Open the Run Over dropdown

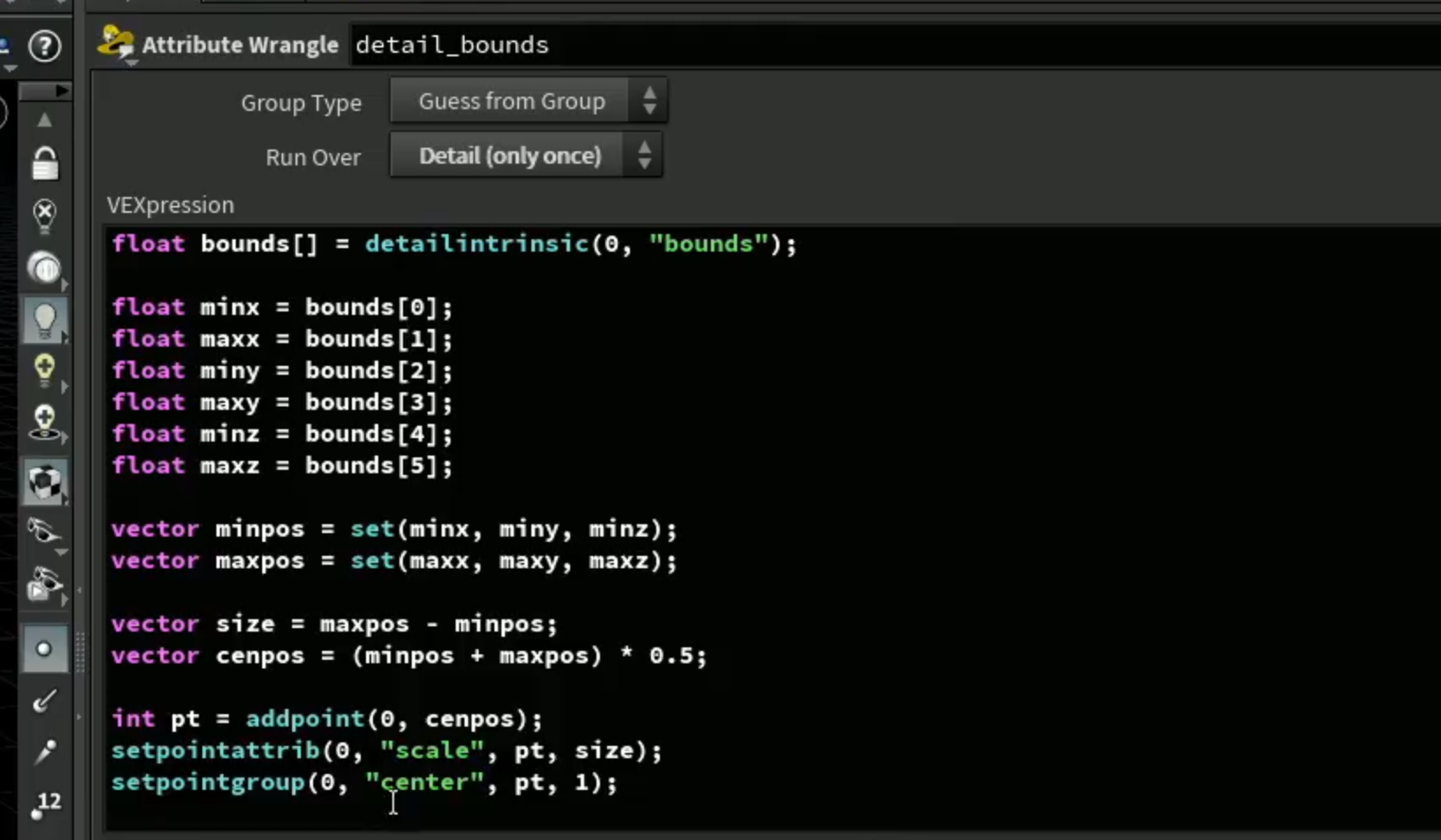pyautogui.click(x=526, y=156)
